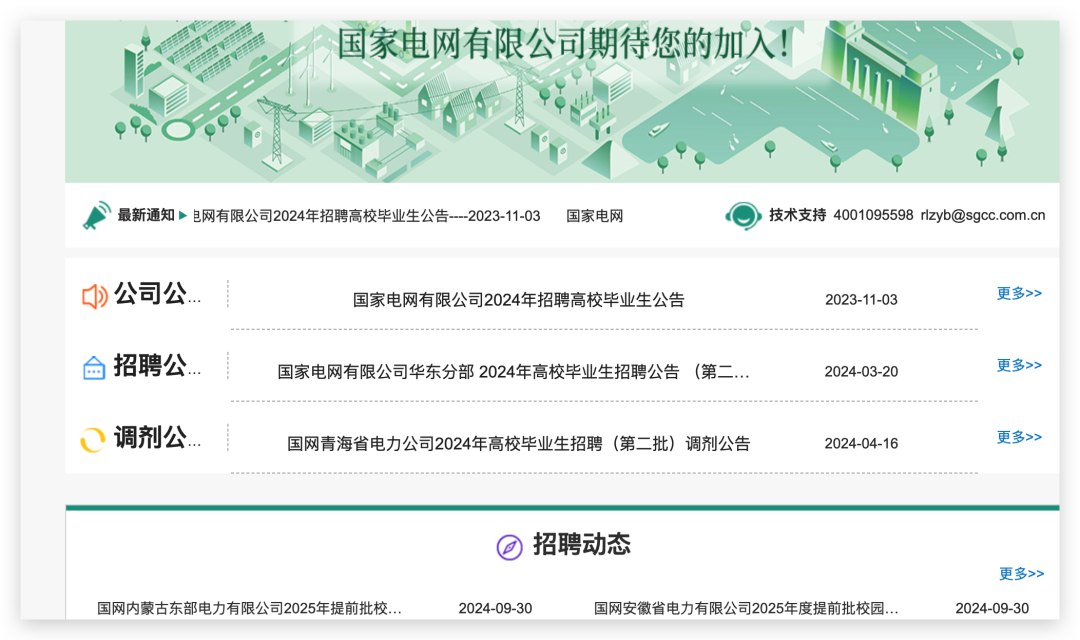
Task: Click the 调剂公... section heading
Action: pyautogui.click(x=158, y=437)
